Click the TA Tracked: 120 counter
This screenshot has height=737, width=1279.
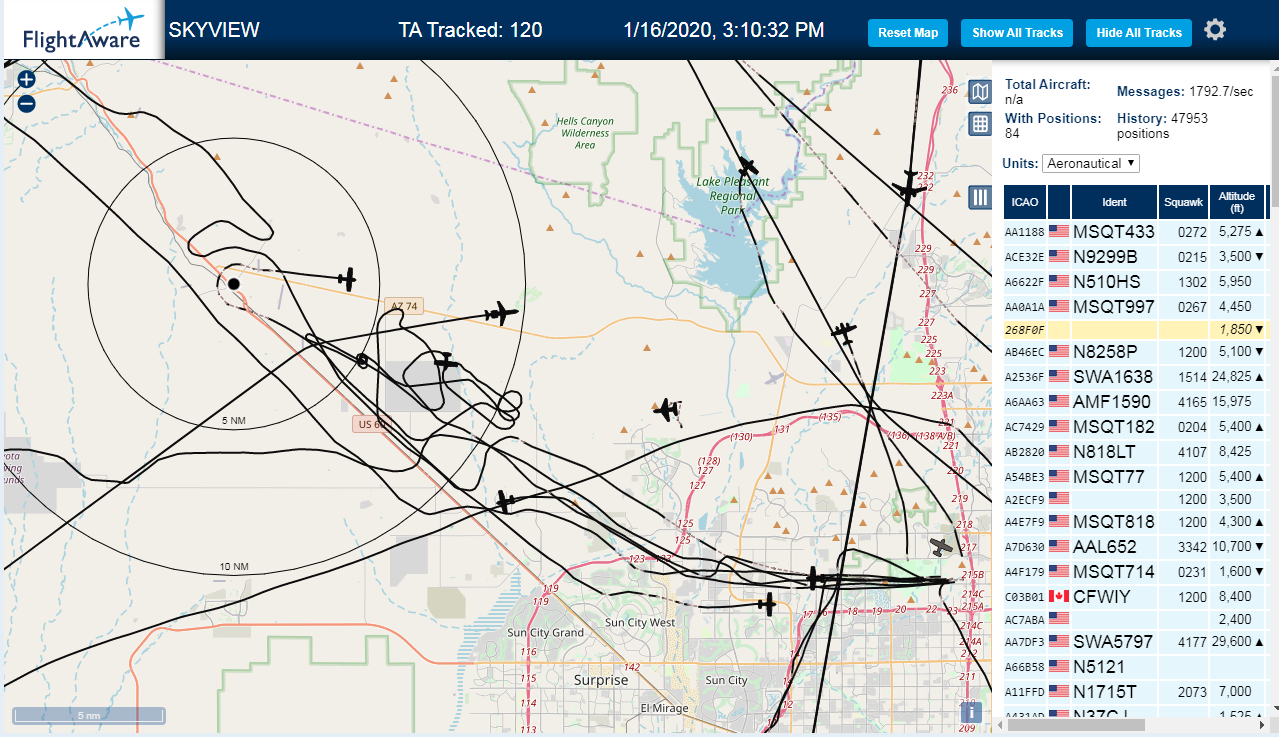(470, 30)
